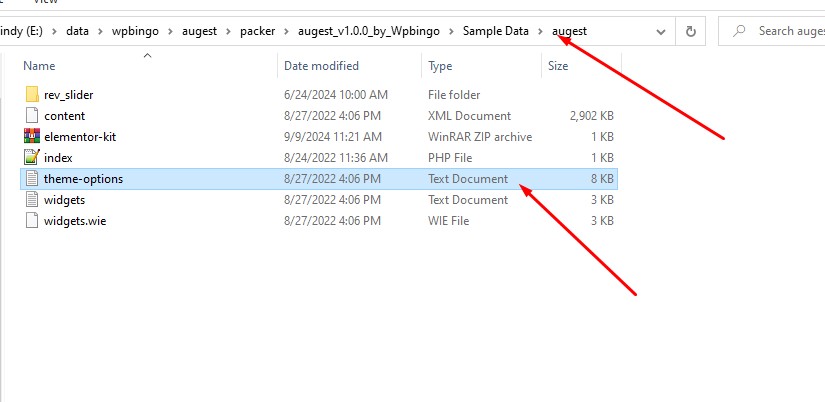This screenshot has width=825, height=402.
Task: Click the widgets text document icon
Action: coord(31,199)
